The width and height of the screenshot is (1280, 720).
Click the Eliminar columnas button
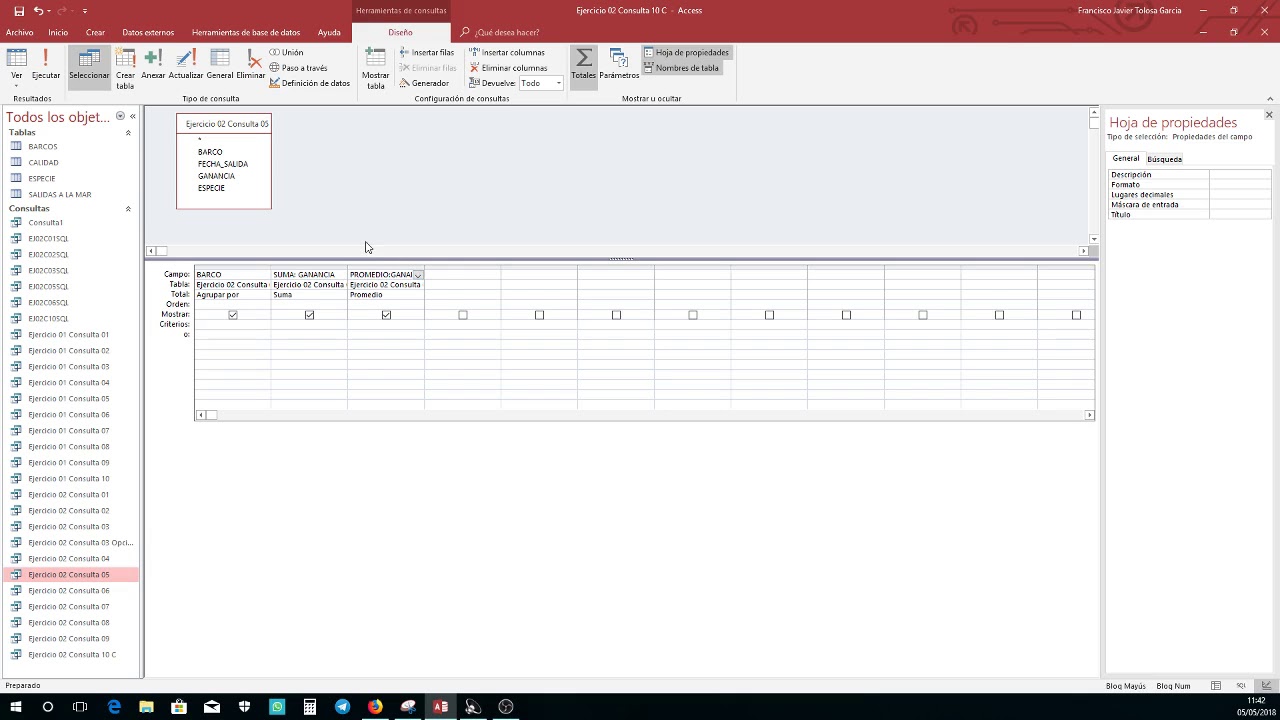point(508,68)
